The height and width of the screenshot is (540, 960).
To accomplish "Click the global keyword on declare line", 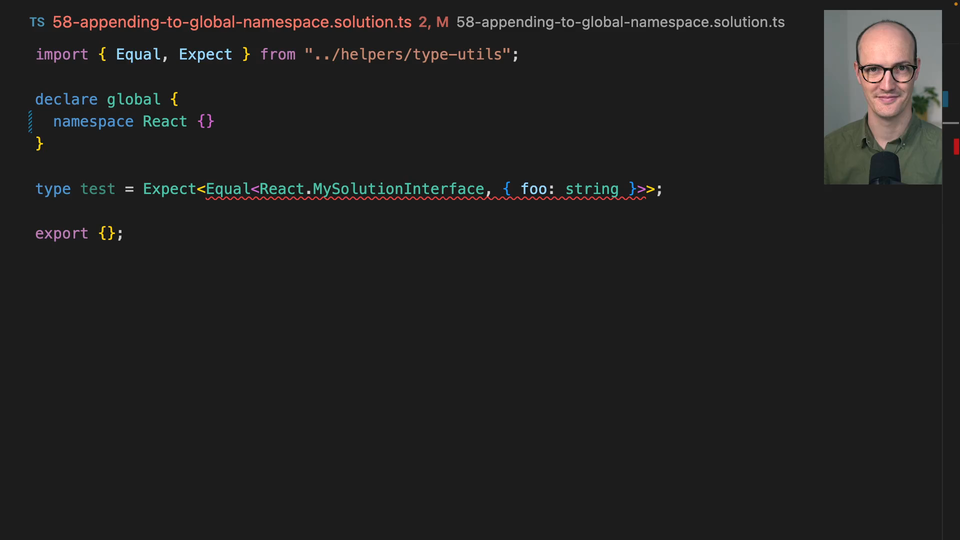I will click(x=133, y=99).
